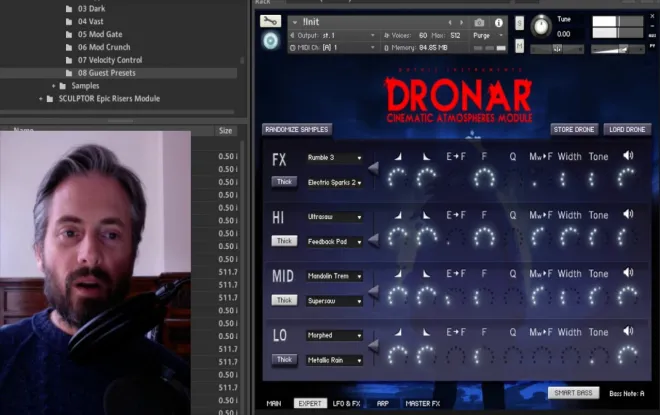Viewport: 660px width, 415px height.
Task: Toggle the Solo S button
Action: [519, 24]
